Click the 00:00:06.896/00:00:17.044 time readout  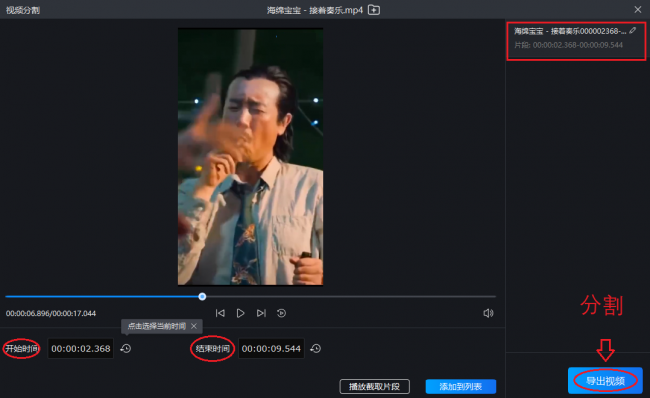pyautogui.click(x=51, y=313)
